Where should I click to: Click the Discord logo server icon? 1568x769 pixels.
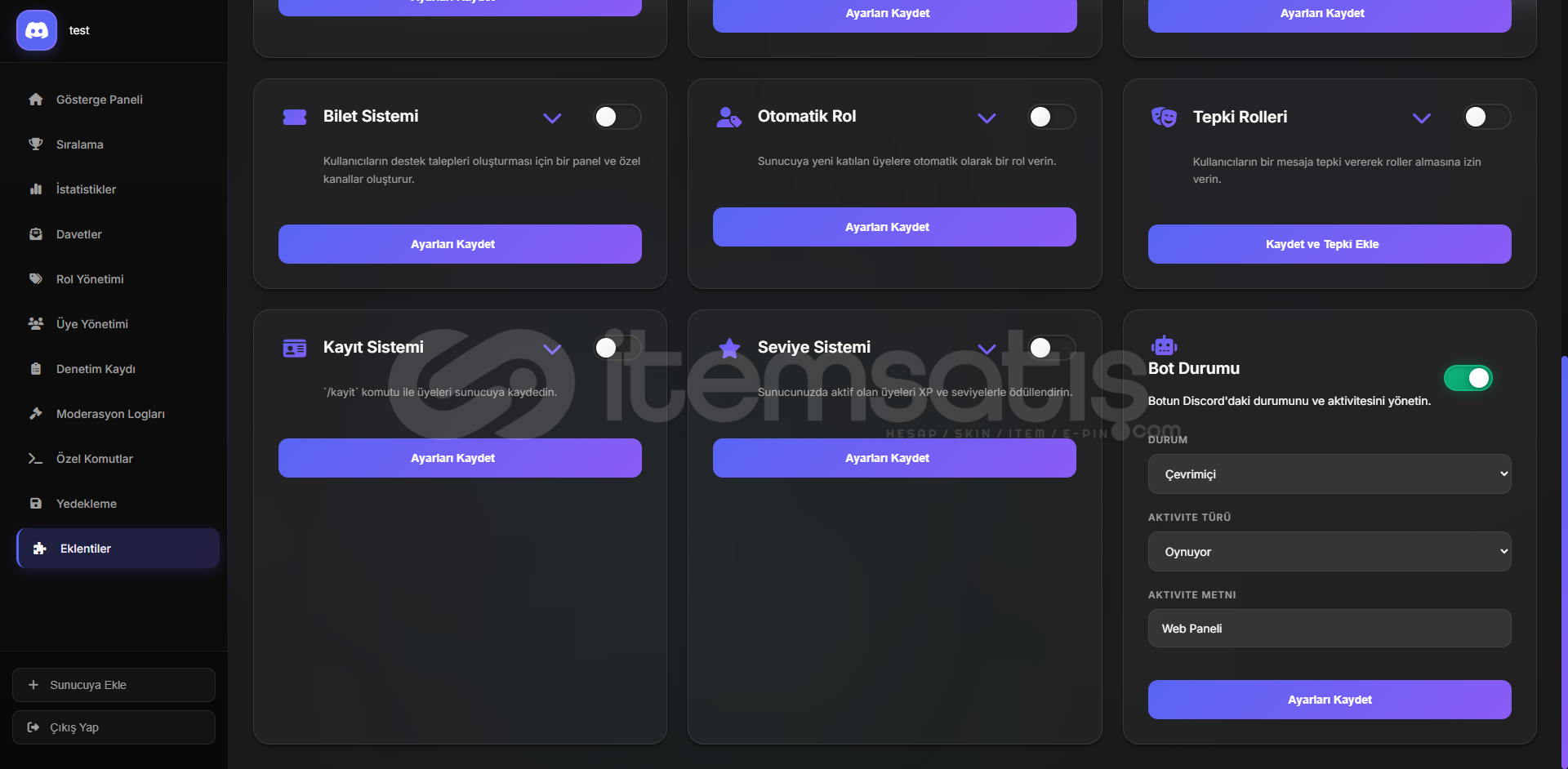[37, 30]
